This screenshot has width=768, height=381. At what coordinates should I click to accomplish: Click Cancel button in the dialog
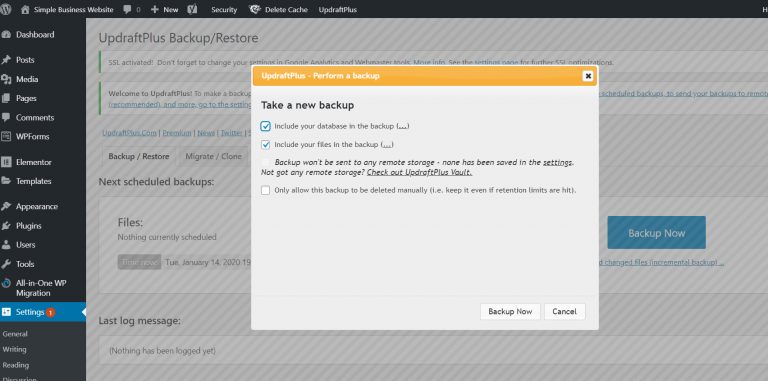tap(564, 311)
